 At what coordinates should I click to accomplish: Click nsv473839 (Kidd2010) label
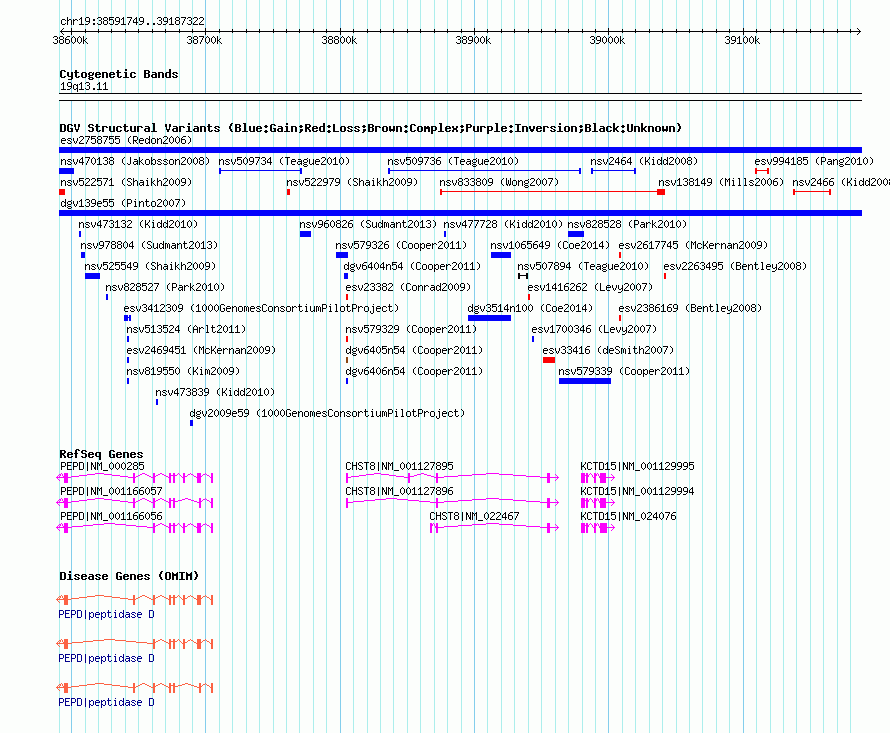click(215, 392)
